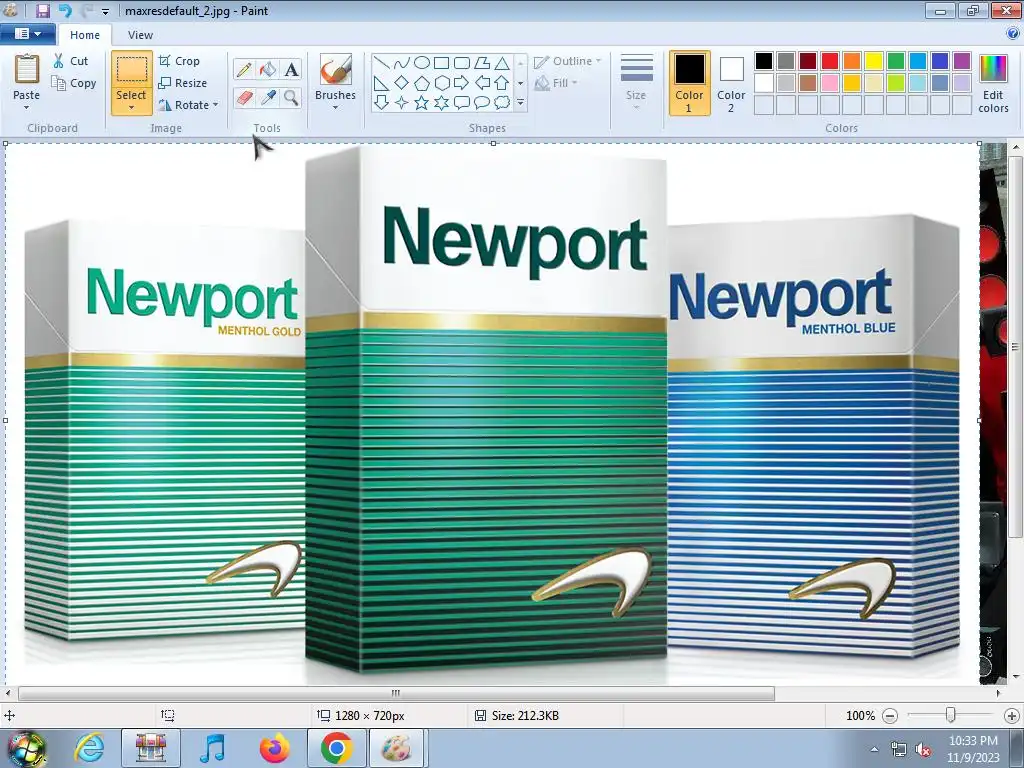Viewport: 1024px width, 768px height.
Task: Click the Brushes icon
Action: 336,69
